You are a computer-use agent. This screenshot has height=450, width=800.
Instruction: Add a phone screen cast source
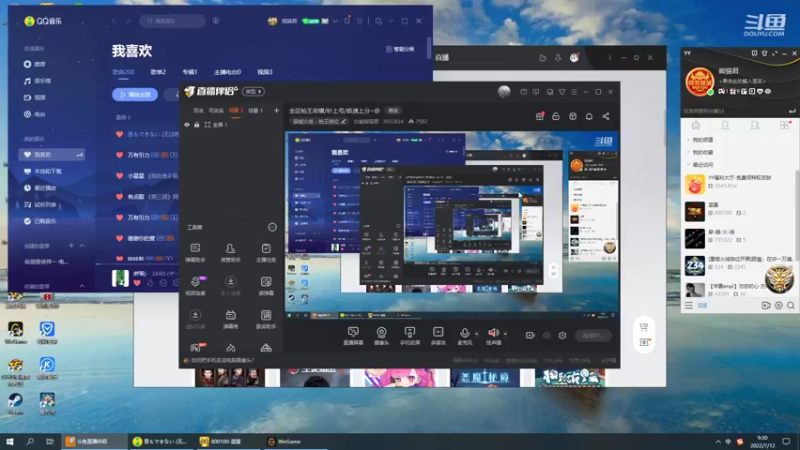[410, 336]
